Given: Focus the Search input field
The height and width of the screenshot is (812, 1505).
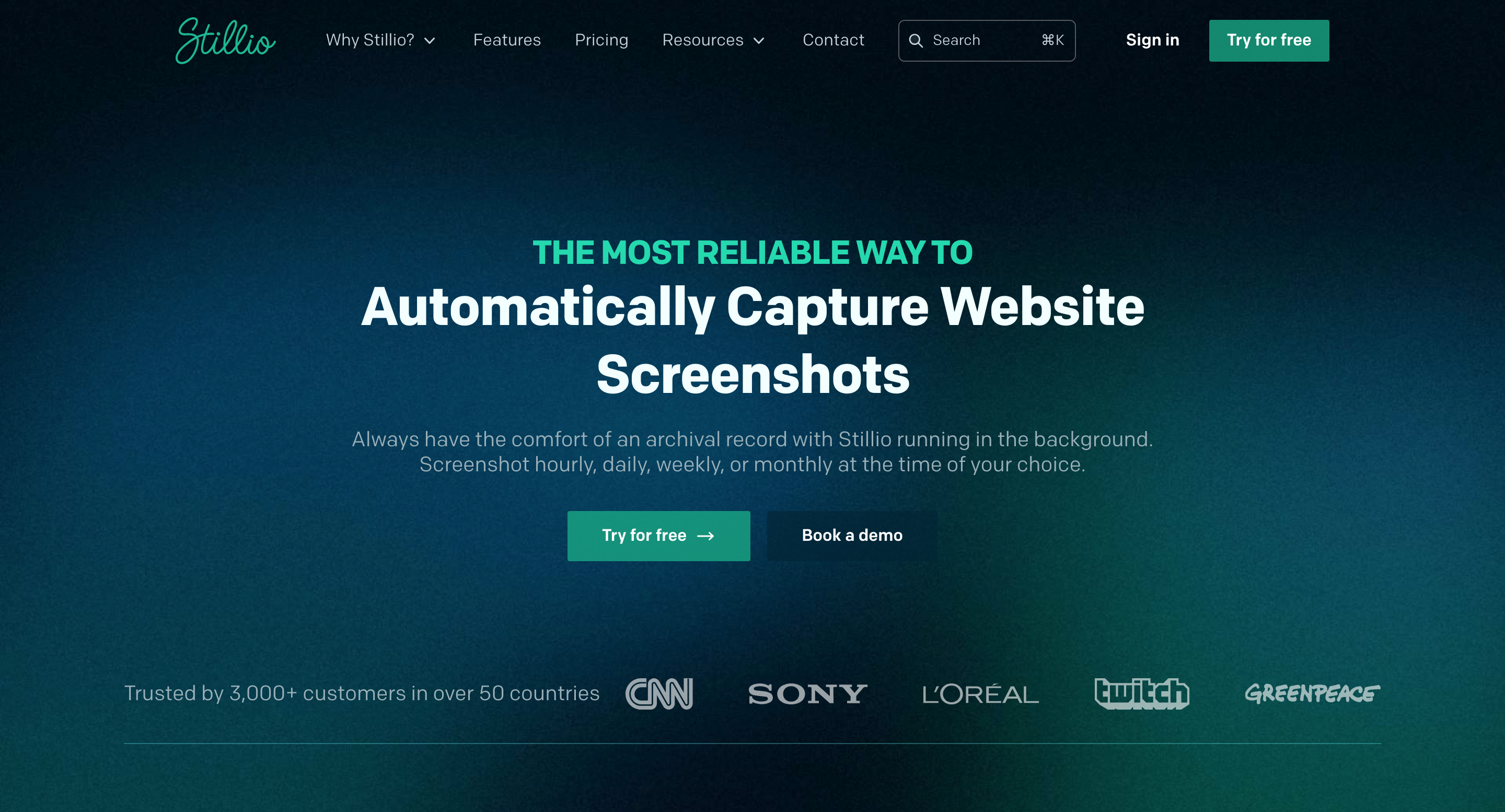Looking at the screenshot, I should pyautogui.click(x=986, y=40).
